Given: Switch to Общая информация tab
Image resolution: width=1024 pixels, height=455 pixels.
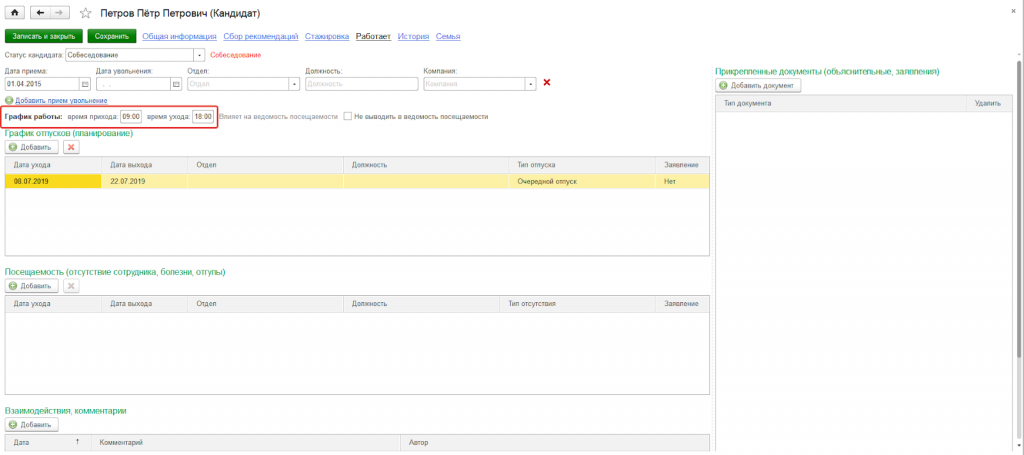Looking at the screenshot, I should (x=180, y=37).
